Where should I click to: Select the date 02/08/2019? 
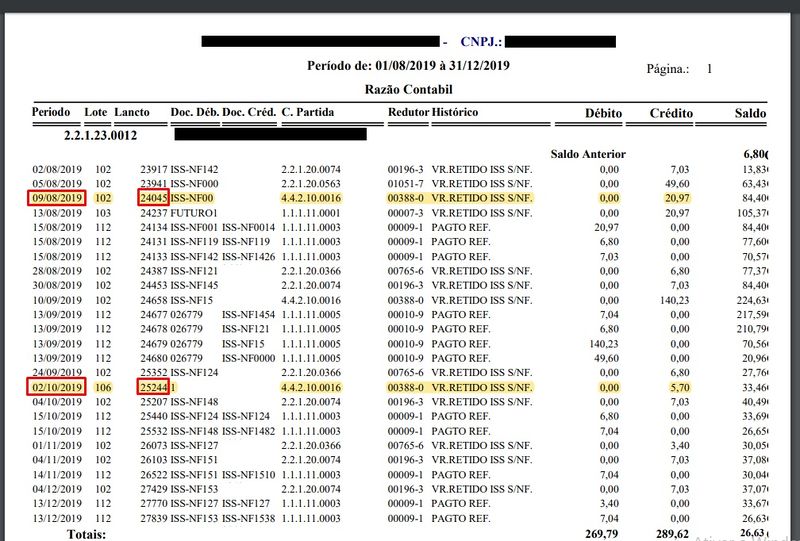tap(57, 169)
